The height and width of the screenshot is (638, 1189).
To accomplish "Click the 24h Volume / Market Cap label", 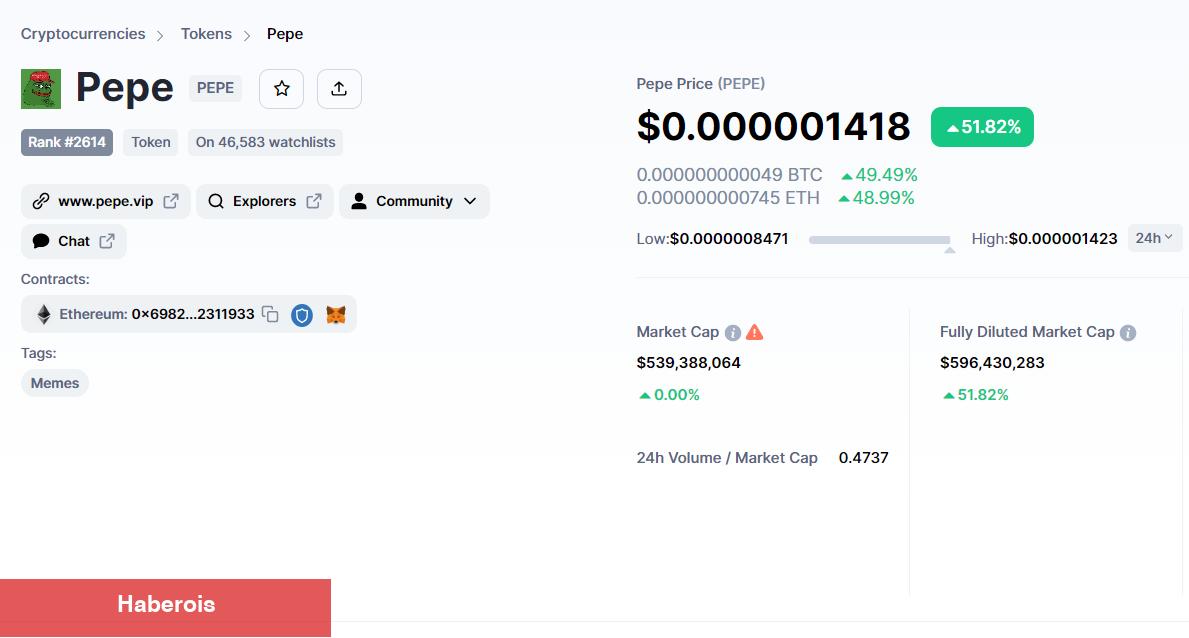I will pyautogui.click(x=726, y=457).
